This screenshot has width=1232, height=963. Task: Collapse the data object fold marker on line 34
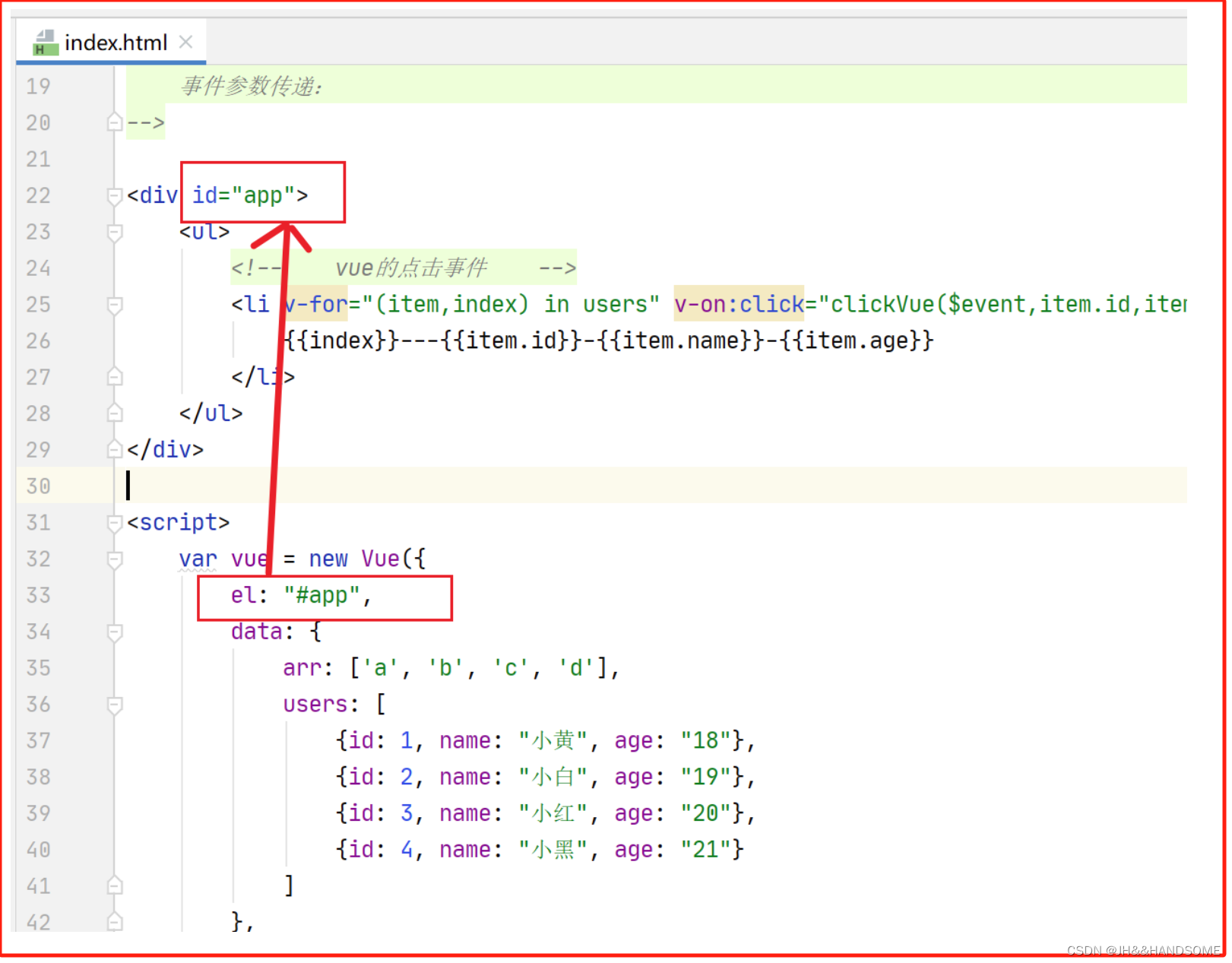pos(115,632)
